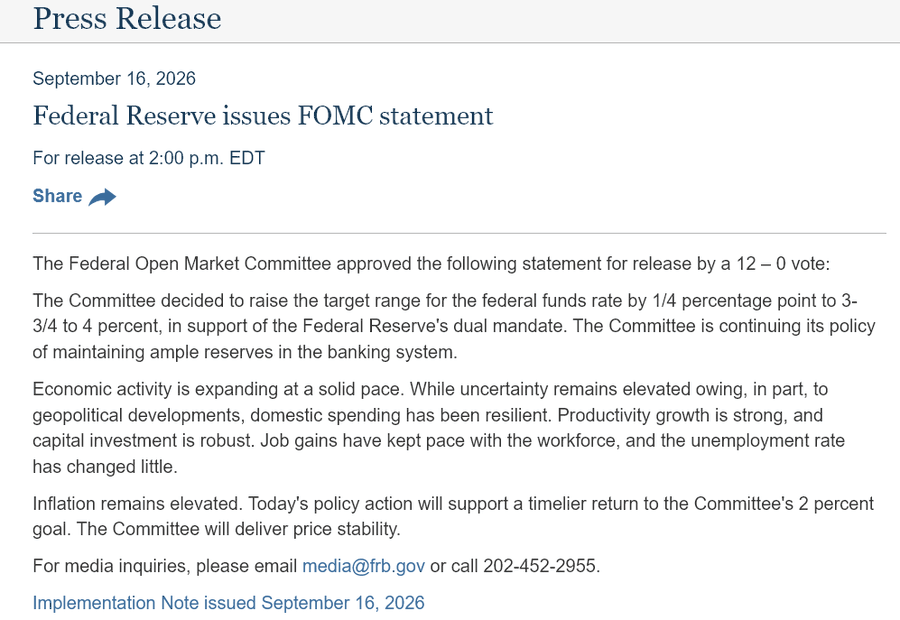Image resolution: width=900 pixels, height=620 pixels.
Task: Click the paragraph starting 'Economic activity is expanding'
Action: coord(439,428)
